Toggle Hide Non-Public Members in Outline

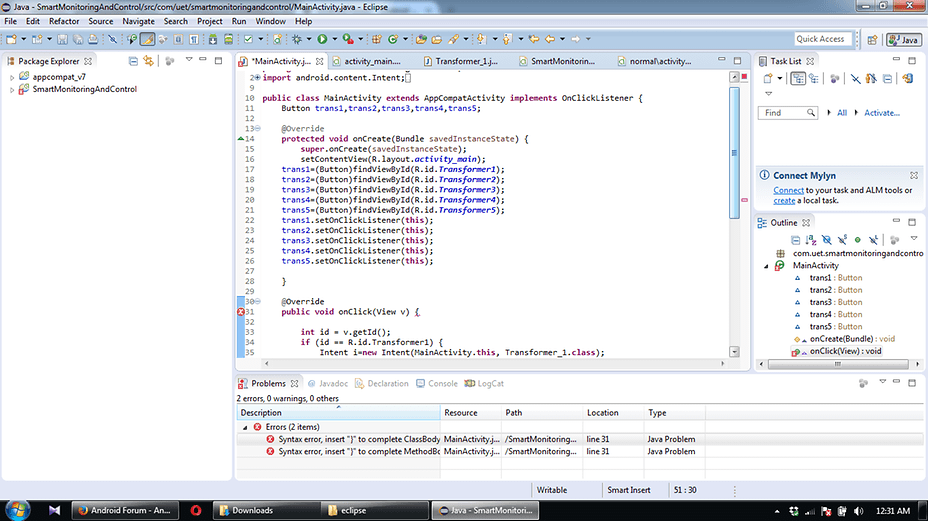coord(858,240)
